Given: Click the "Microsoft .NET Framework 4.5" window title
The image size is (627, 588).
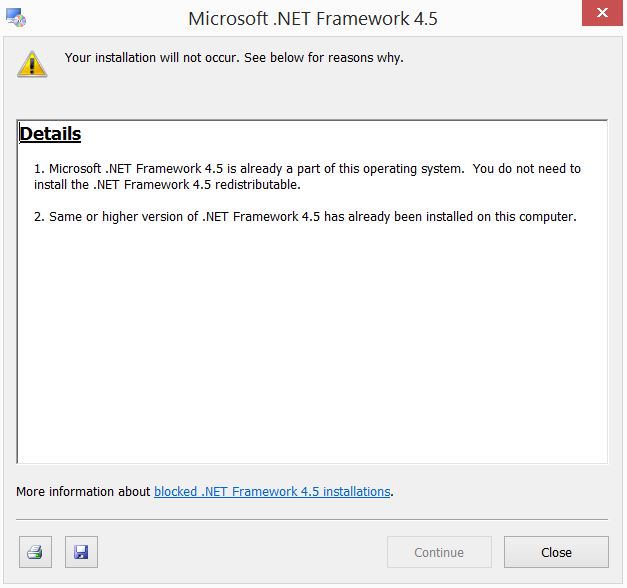Looking at the screenshot, I should pos(313,19).
